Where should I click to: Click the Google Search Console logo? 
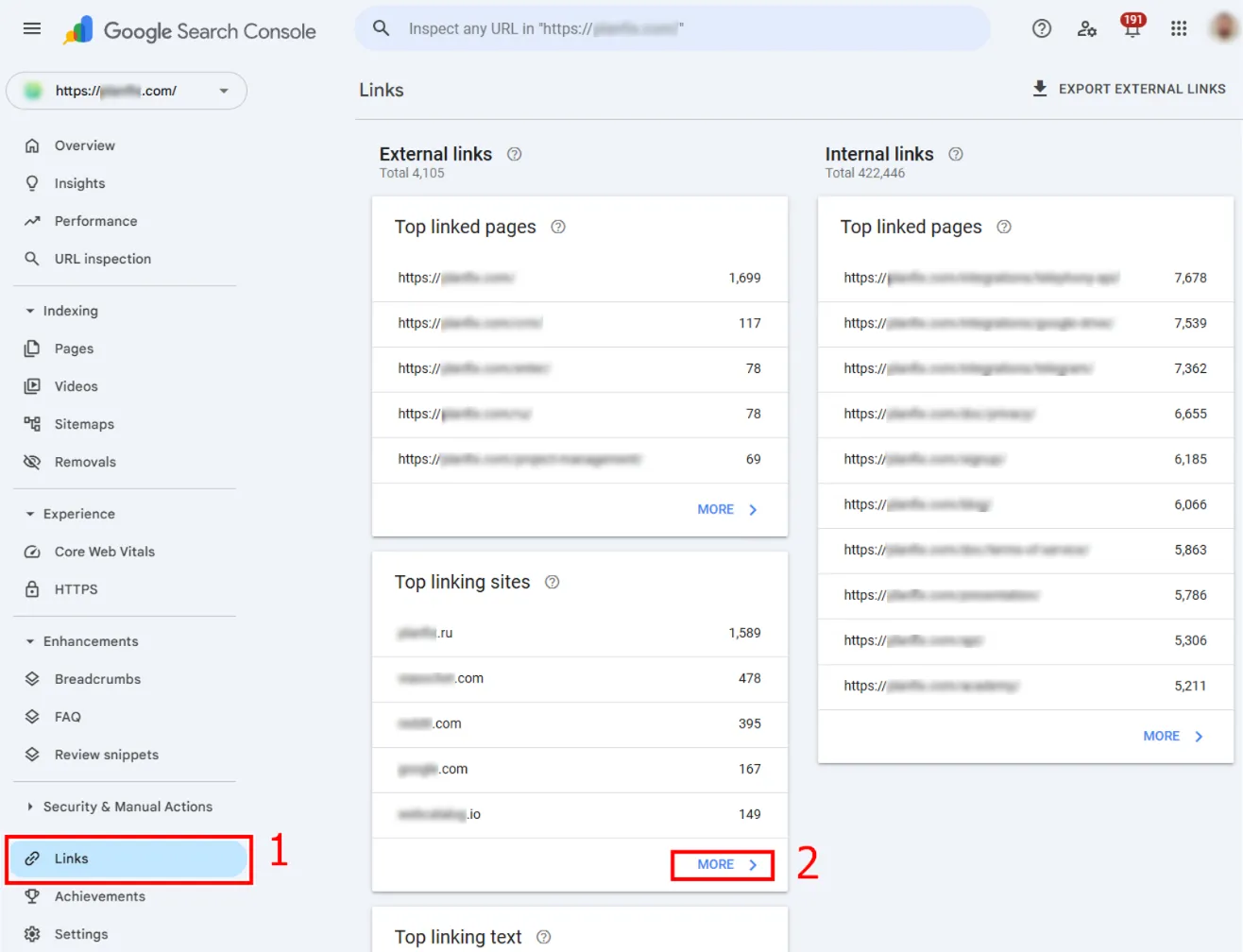point(189,30)
